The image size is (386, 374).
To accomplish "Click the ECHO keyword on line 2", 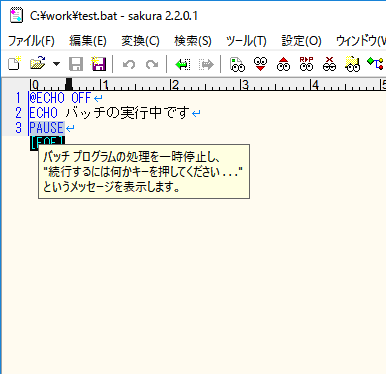I will click(43, 113).
